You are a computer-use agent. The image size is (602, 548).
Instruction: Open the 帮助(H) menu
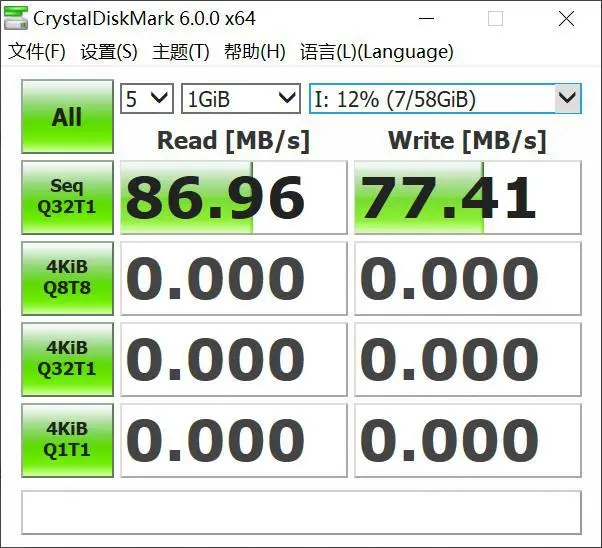point(255,51)
